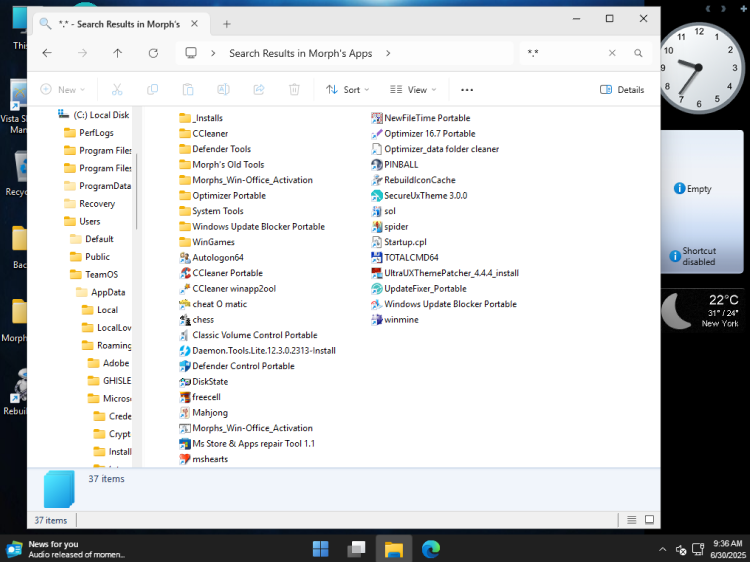
Task: Open the _Installs folder
Action: tap(201, 118)
